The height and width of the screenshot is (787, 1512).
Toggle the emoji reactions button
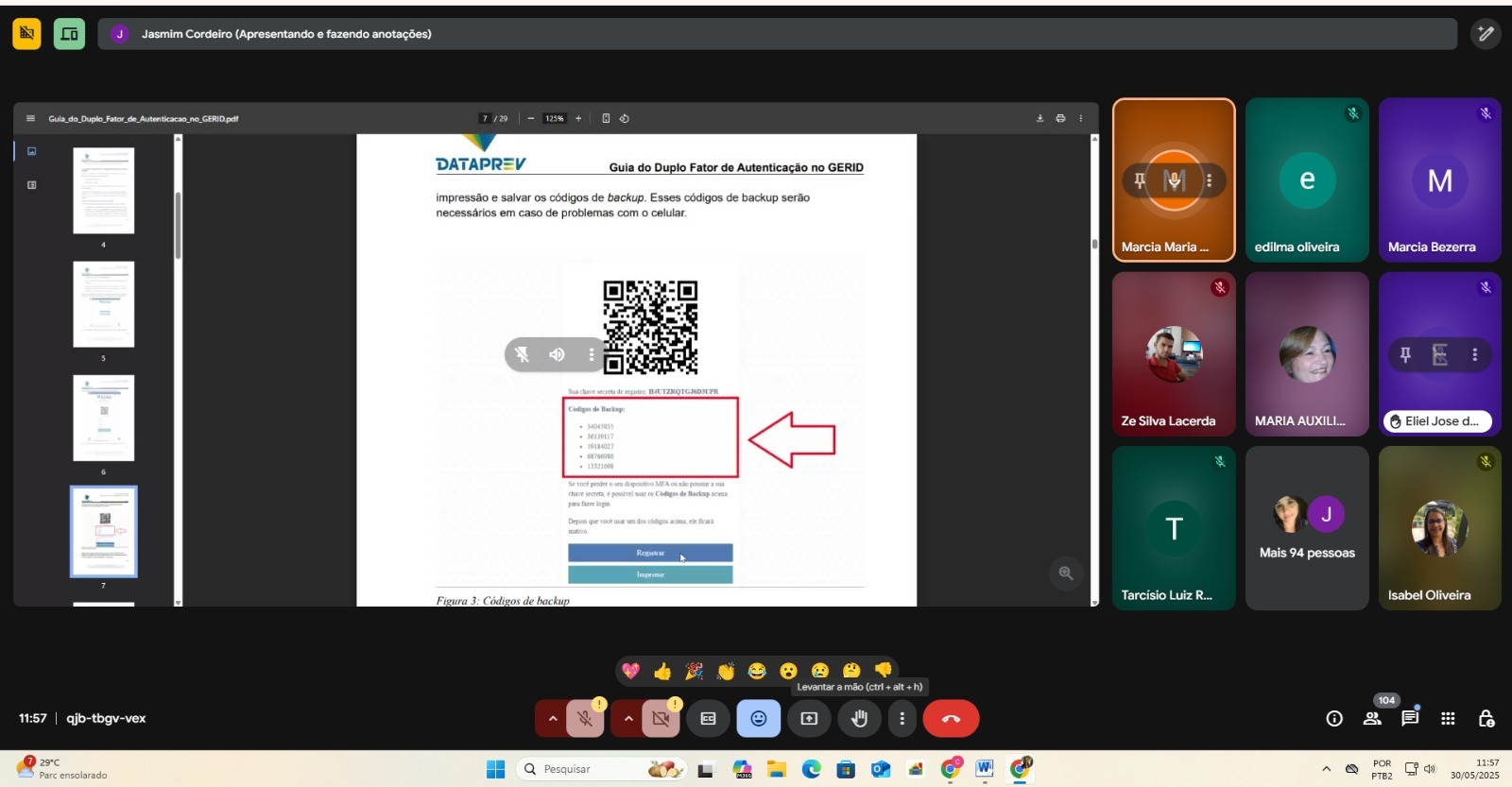[x=758, y=719]
